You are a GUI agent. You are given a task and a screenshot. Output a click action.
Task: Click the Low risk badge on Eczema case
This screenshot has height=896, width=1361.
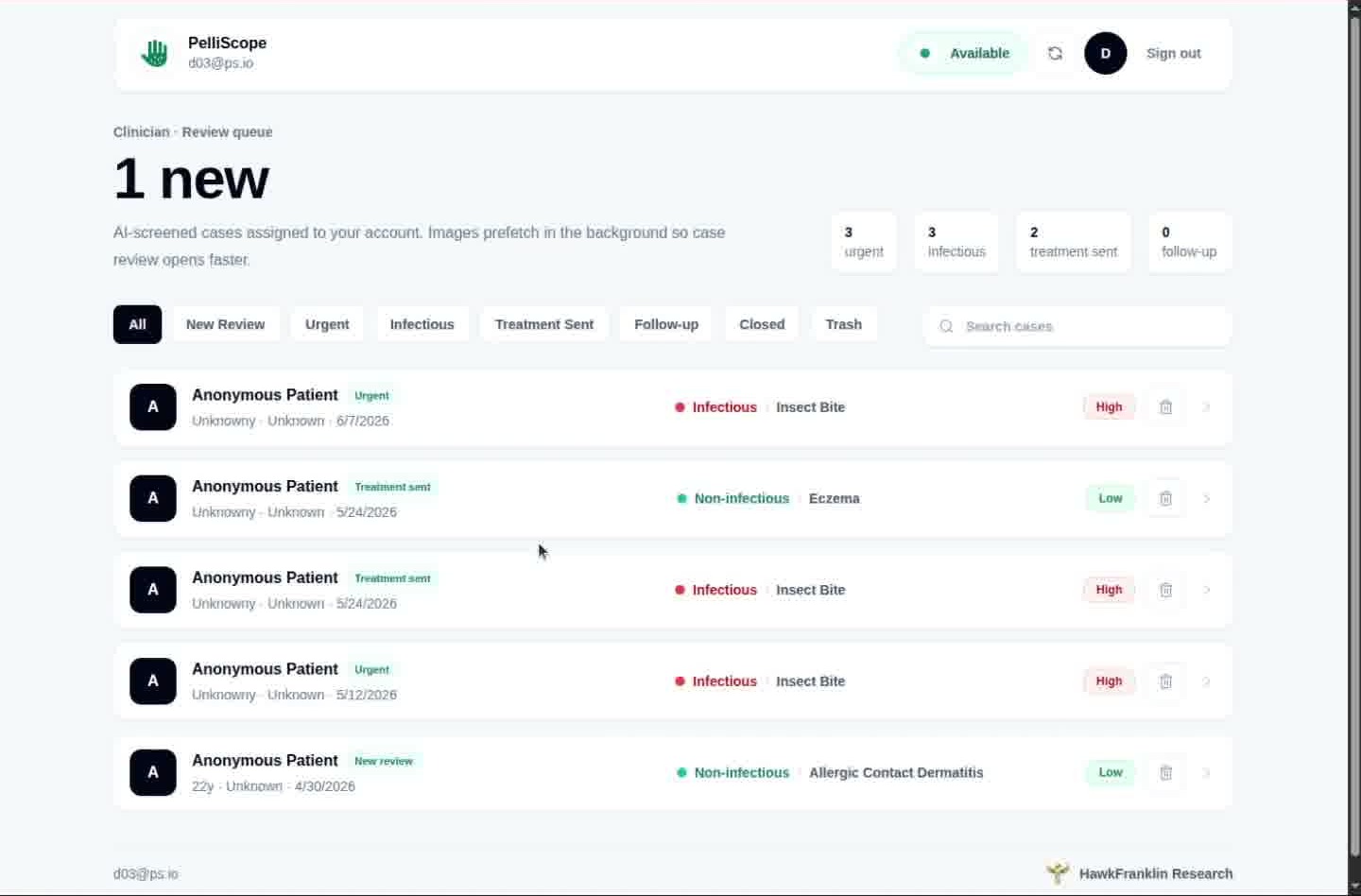point(1111,498)
